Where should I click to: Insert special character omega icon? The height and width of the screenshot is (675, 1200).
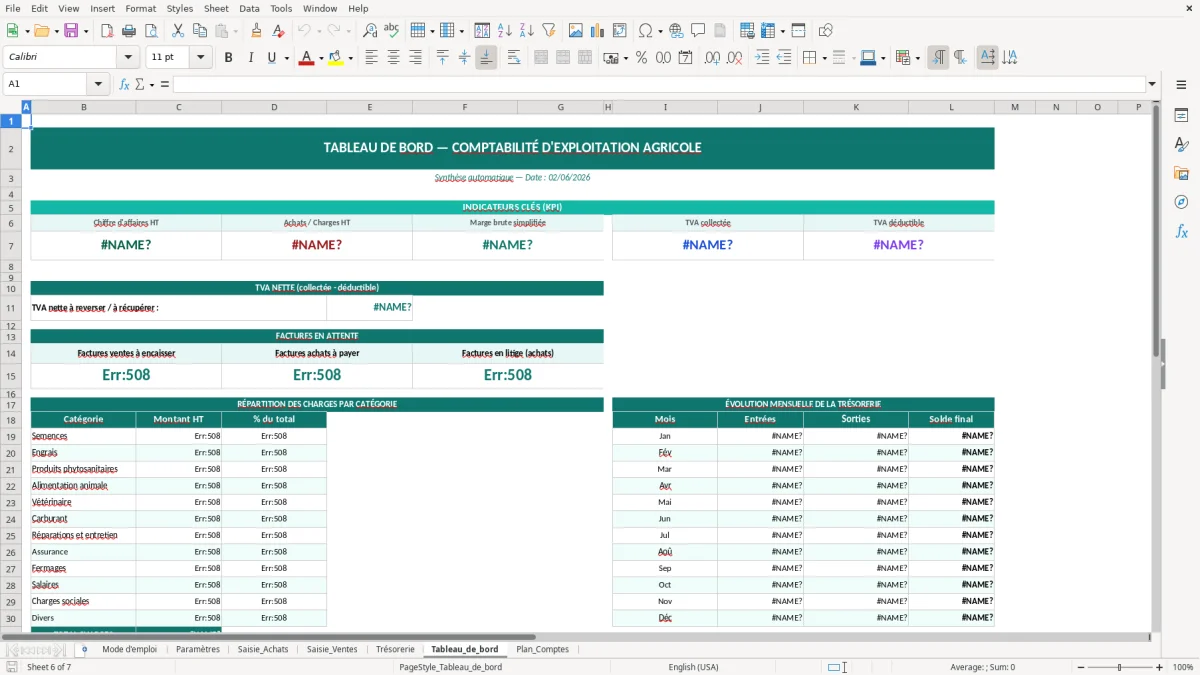(x=645, y=31)
